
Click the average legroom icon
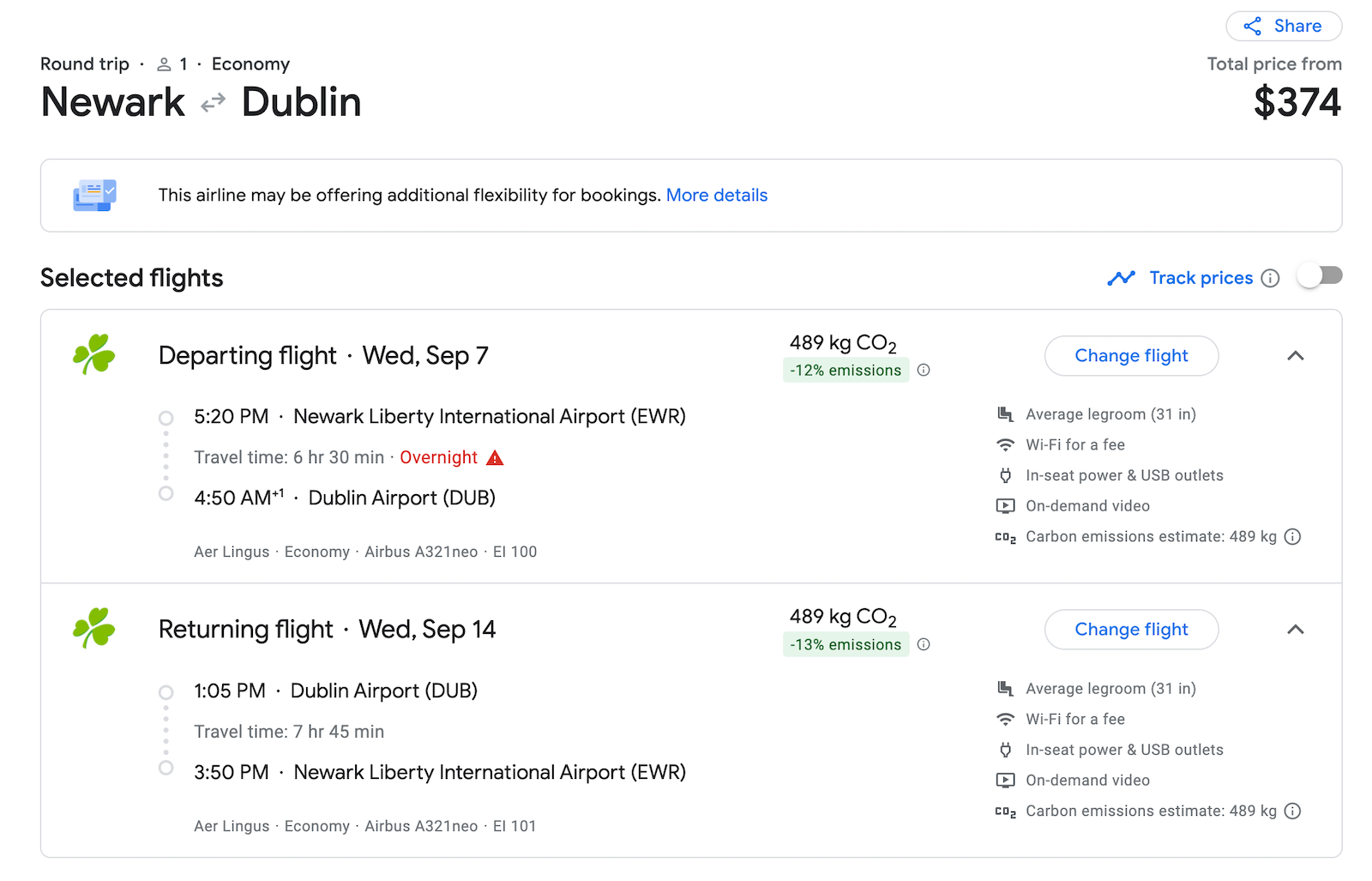1005,413
